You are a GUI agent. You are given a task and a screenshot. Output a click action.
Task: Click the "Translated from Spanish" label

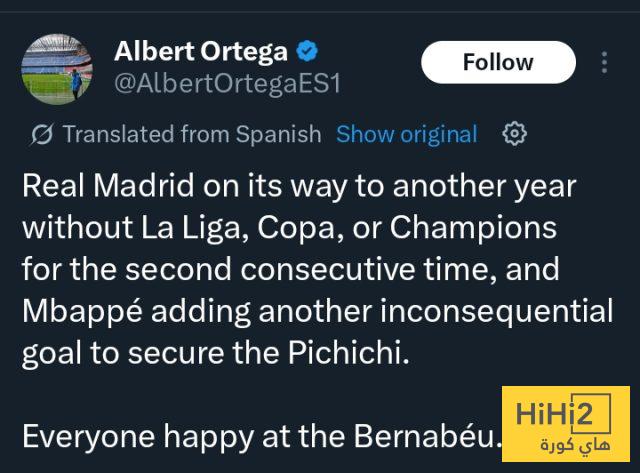191,134
